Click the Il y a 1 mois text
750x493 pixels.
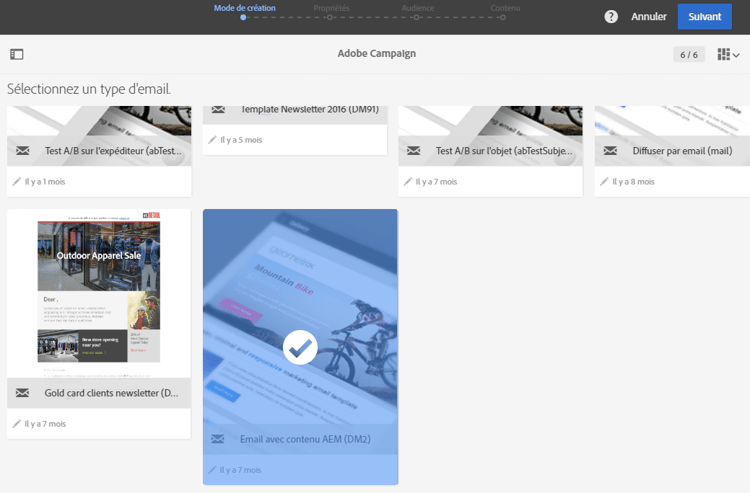(45, 182)
